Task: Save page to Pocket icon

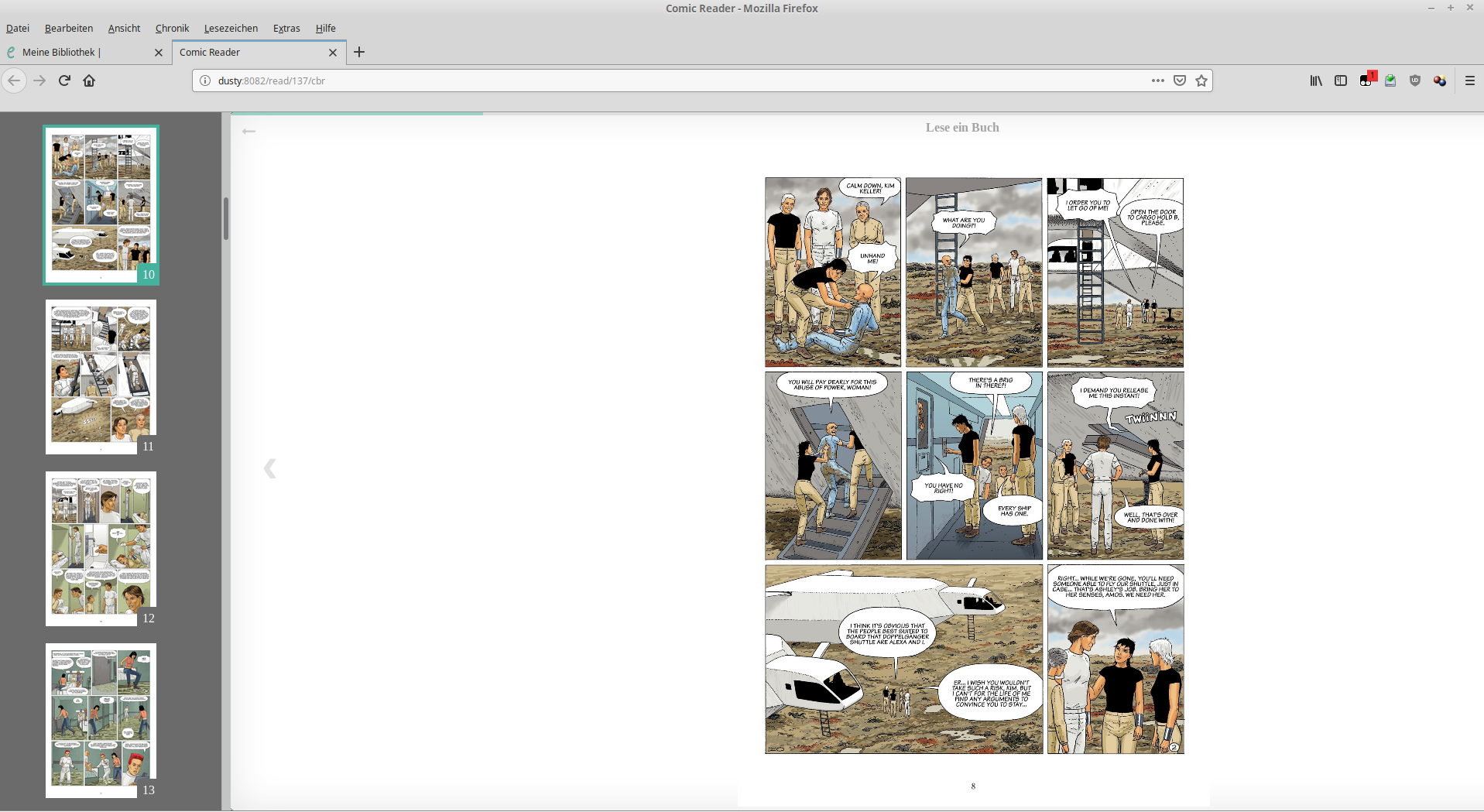Action: (x=1180, y=81)
